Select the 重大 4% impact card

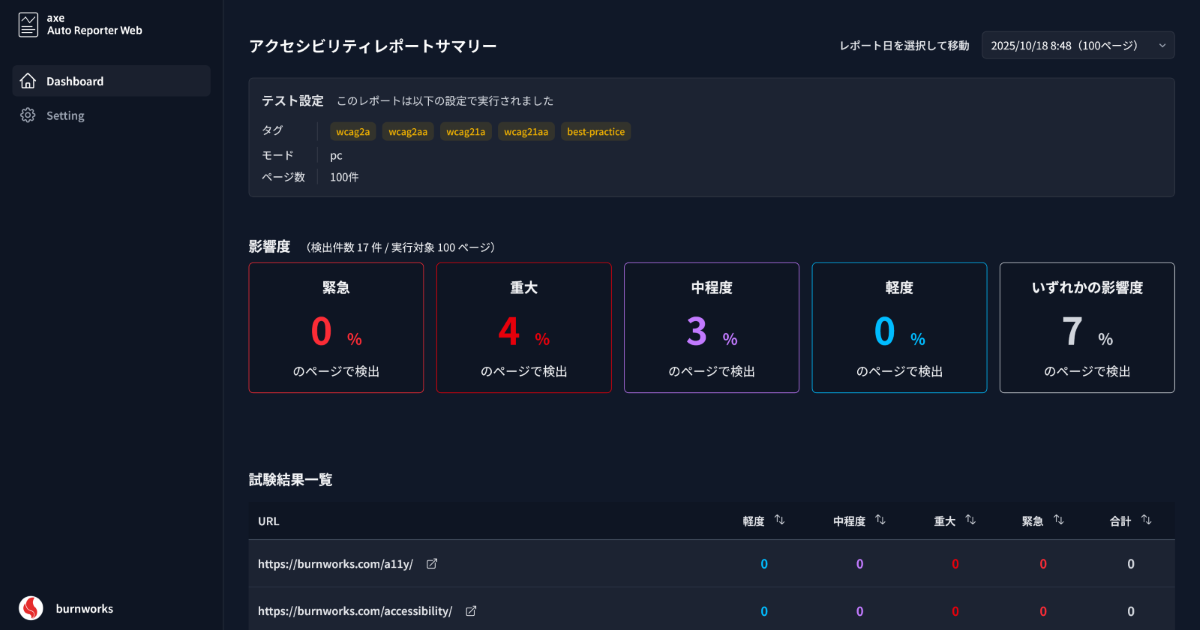[523, 327]
